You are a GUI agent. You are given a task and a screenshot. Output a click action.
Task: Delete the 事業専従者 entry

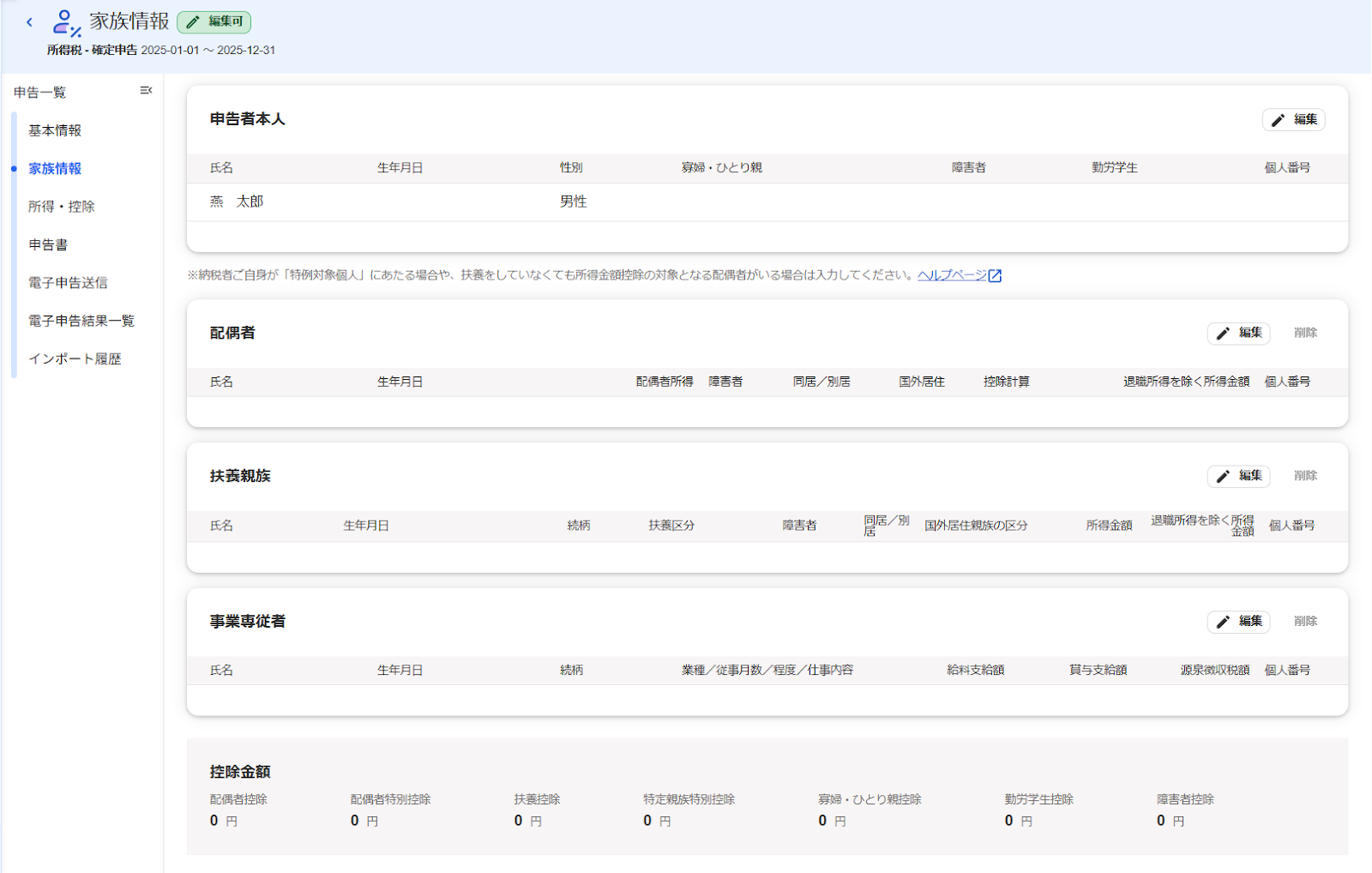pos(1305,622)
